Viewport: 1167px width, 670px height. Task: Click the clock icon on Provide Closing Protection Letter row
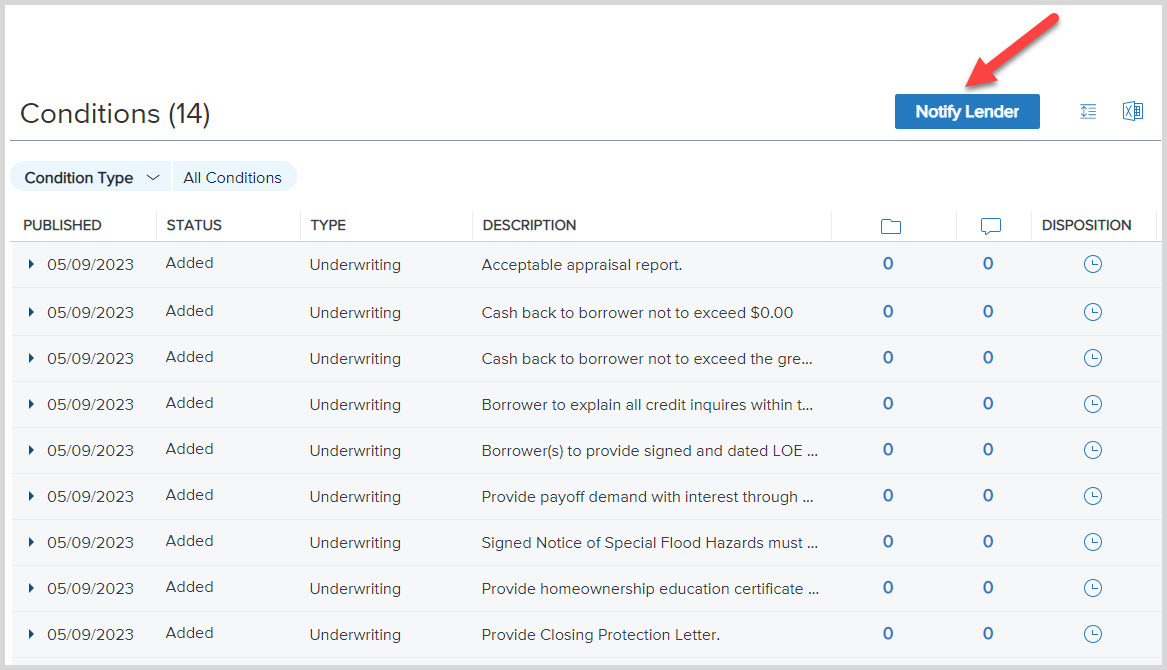coord(1093,633)
